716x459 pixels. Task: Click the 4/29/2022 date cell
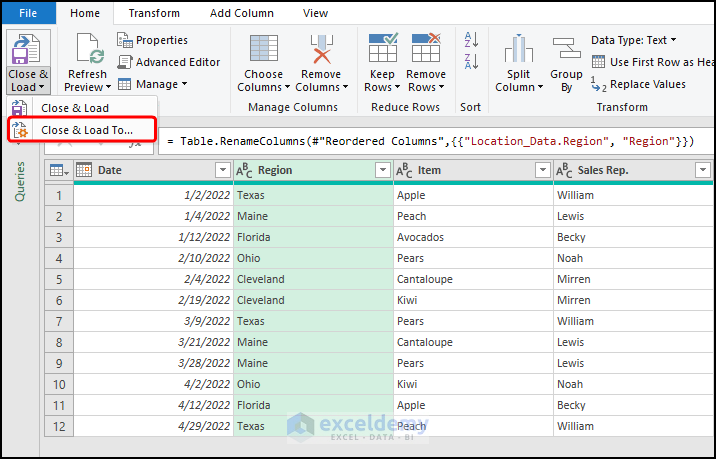tap(153, 426)
